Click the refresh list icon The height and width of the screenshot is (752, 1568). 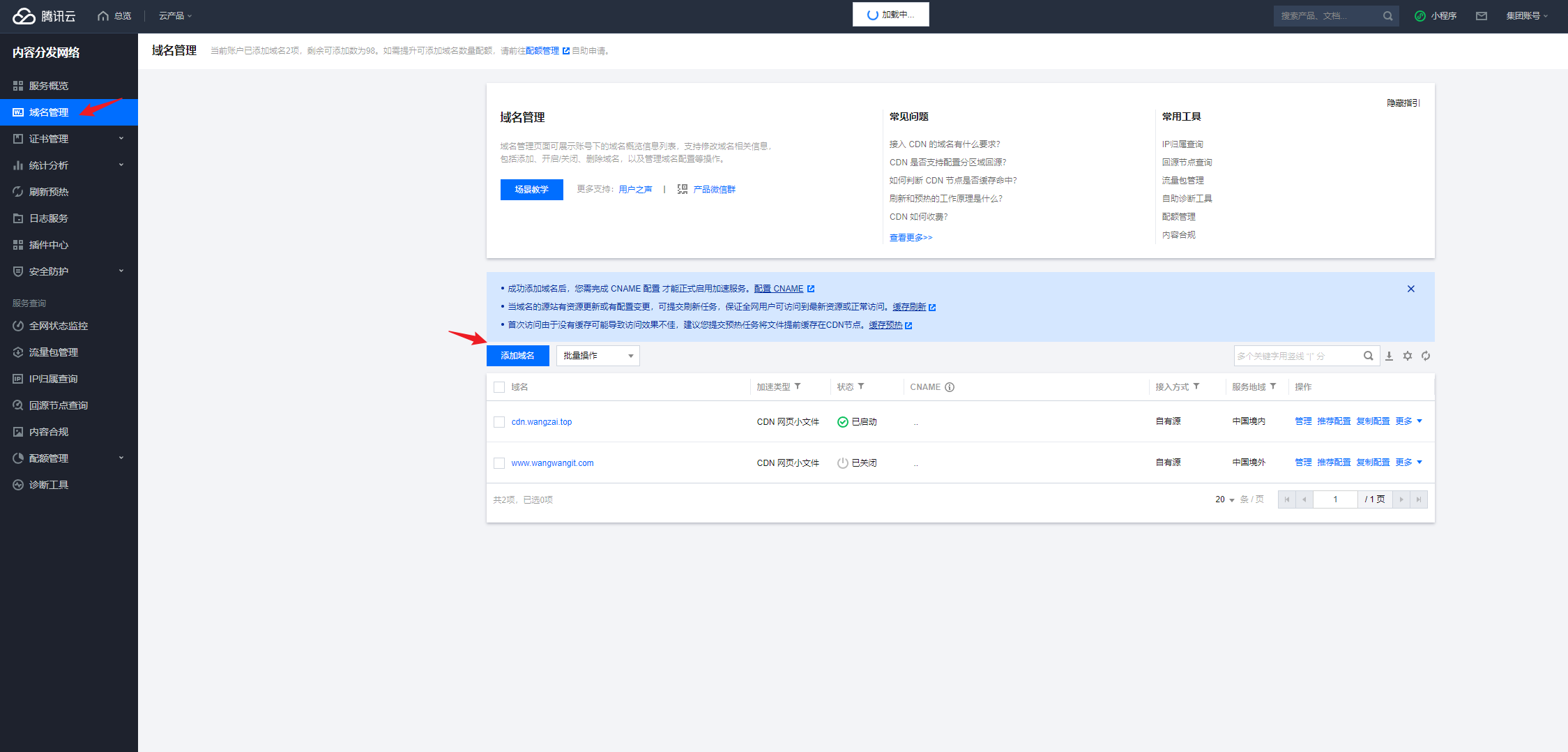(x=1426, y=356)
